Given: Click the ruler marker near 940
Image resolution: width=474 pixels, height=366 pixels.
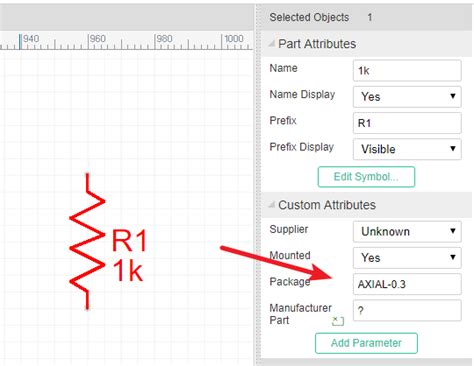Looking at the screenshot, I should [20, 41].
